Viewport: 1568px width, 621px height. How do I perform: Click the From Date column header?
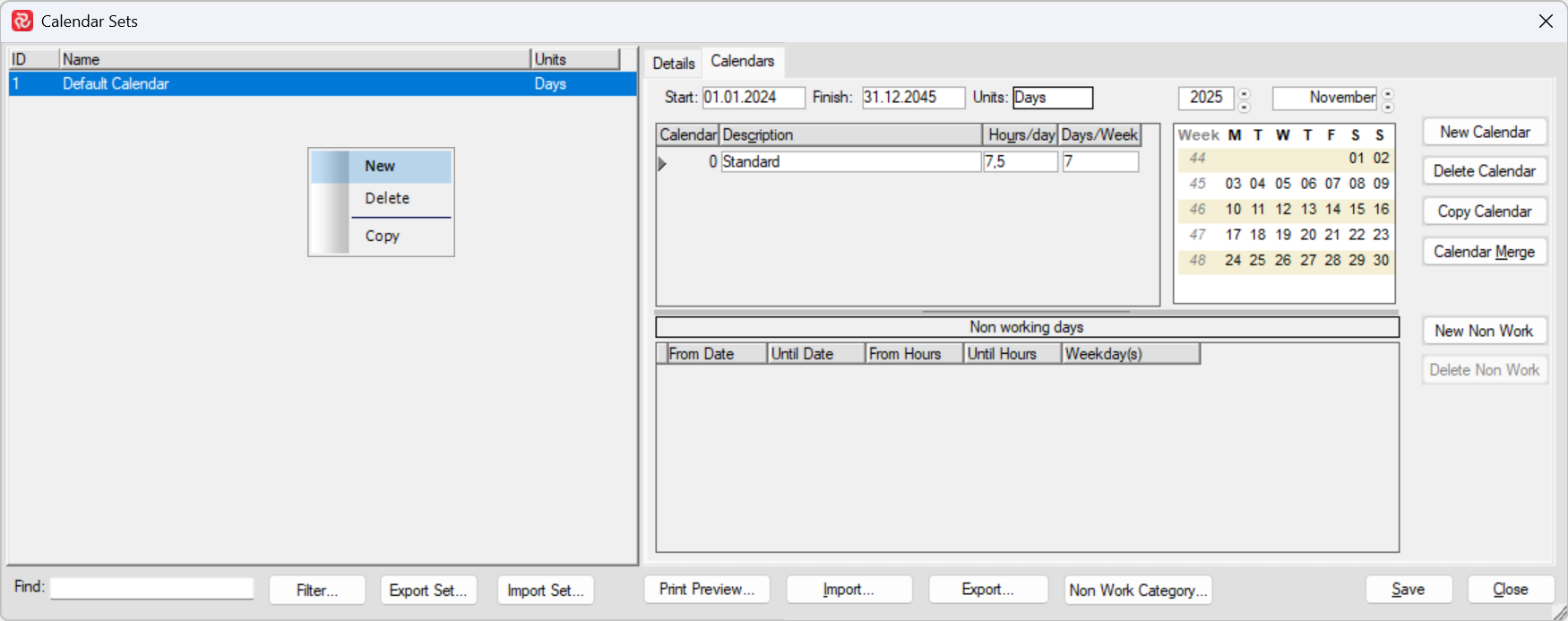pos(717,354)
